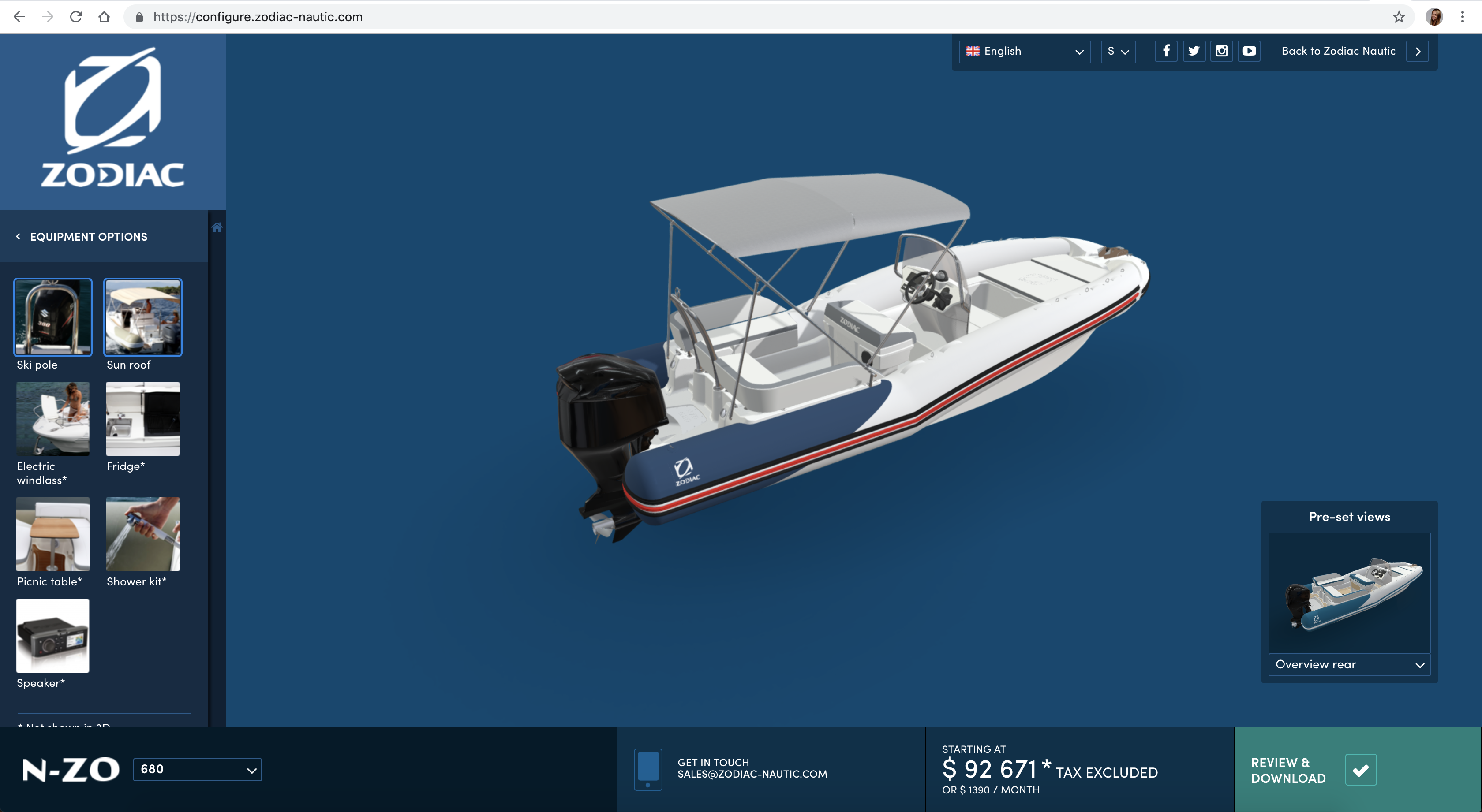
Task: Open Zodiac Facebook page icon
Action: [x=1166, y=51]
